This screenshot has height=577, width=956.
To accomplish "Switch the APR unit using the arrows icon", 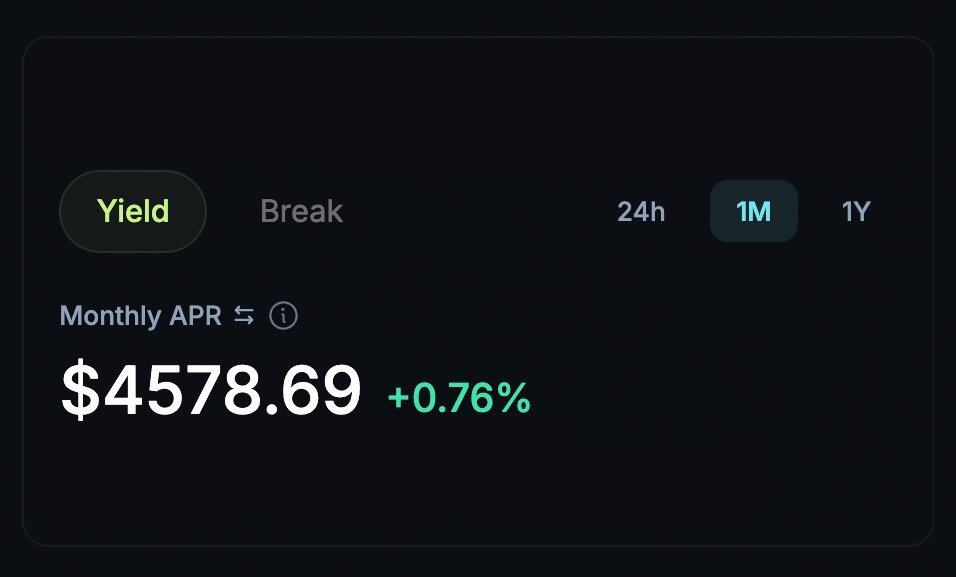I will [x=244, y=316].
